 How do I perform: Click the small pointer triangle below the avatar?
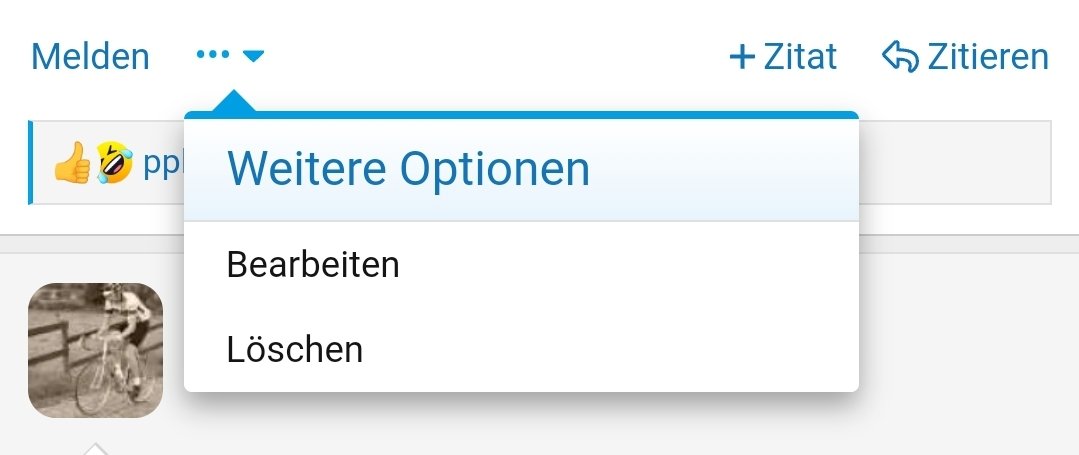(95, 448)
